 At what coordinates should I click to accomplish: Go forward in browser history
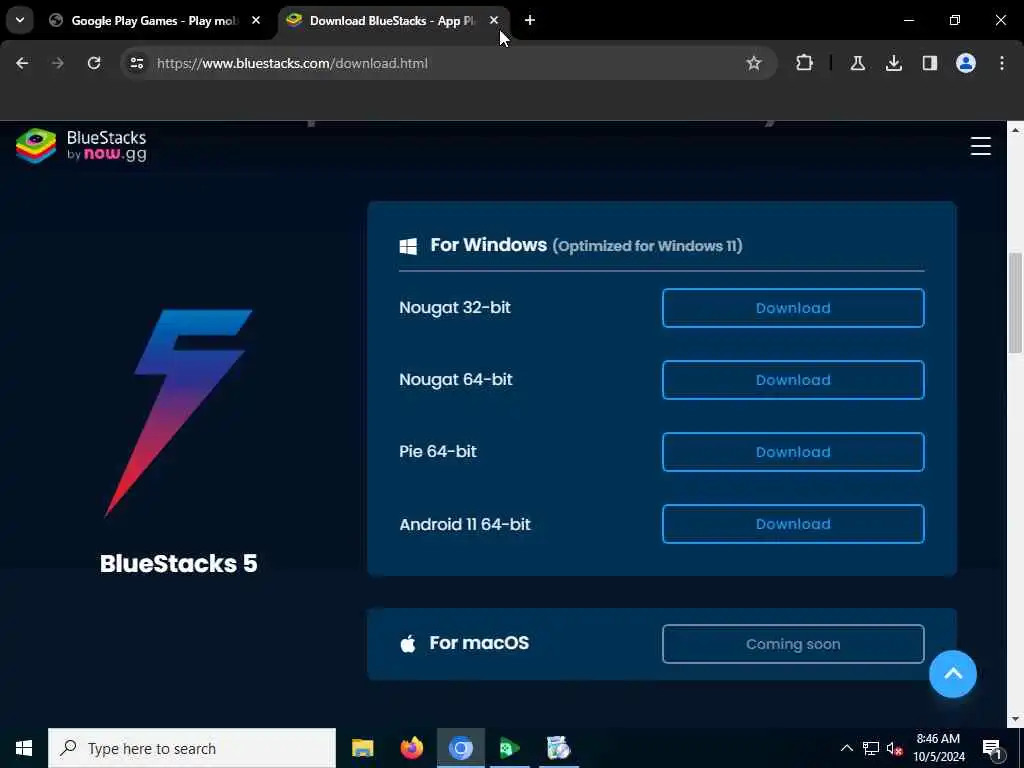pyautogui.click(x=57, y=63)
